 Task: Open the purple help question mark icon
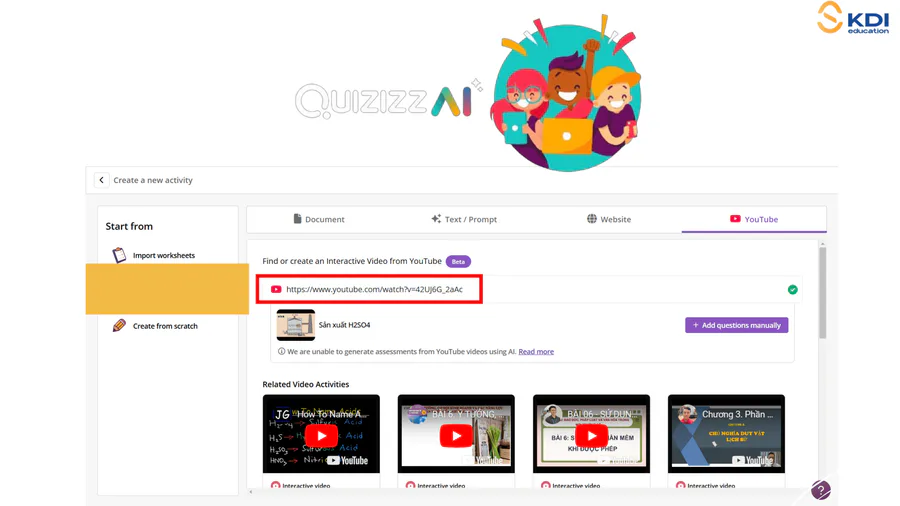(x=820, y=490)
